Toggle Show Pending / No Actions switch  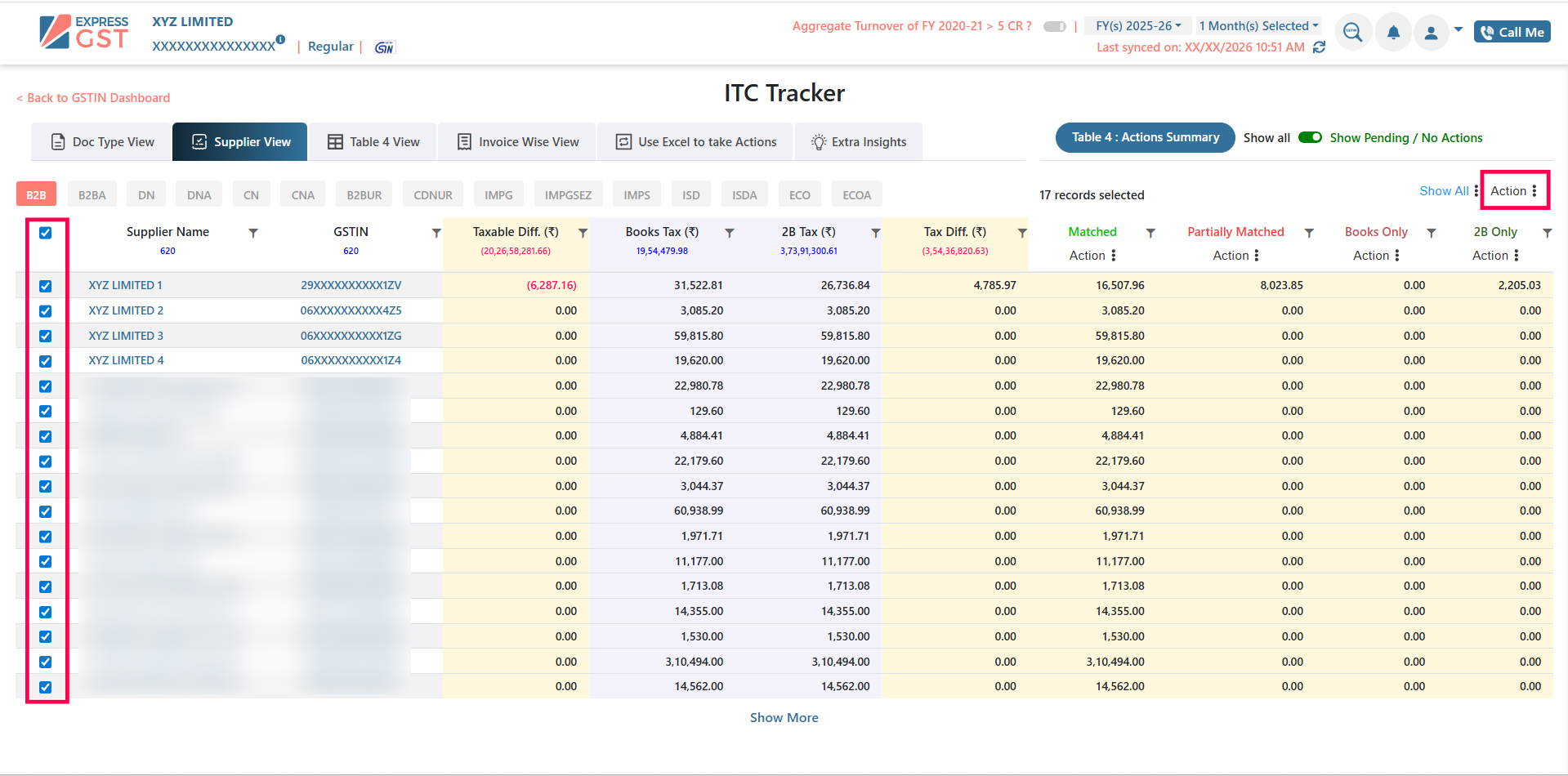coord(1310,137)
